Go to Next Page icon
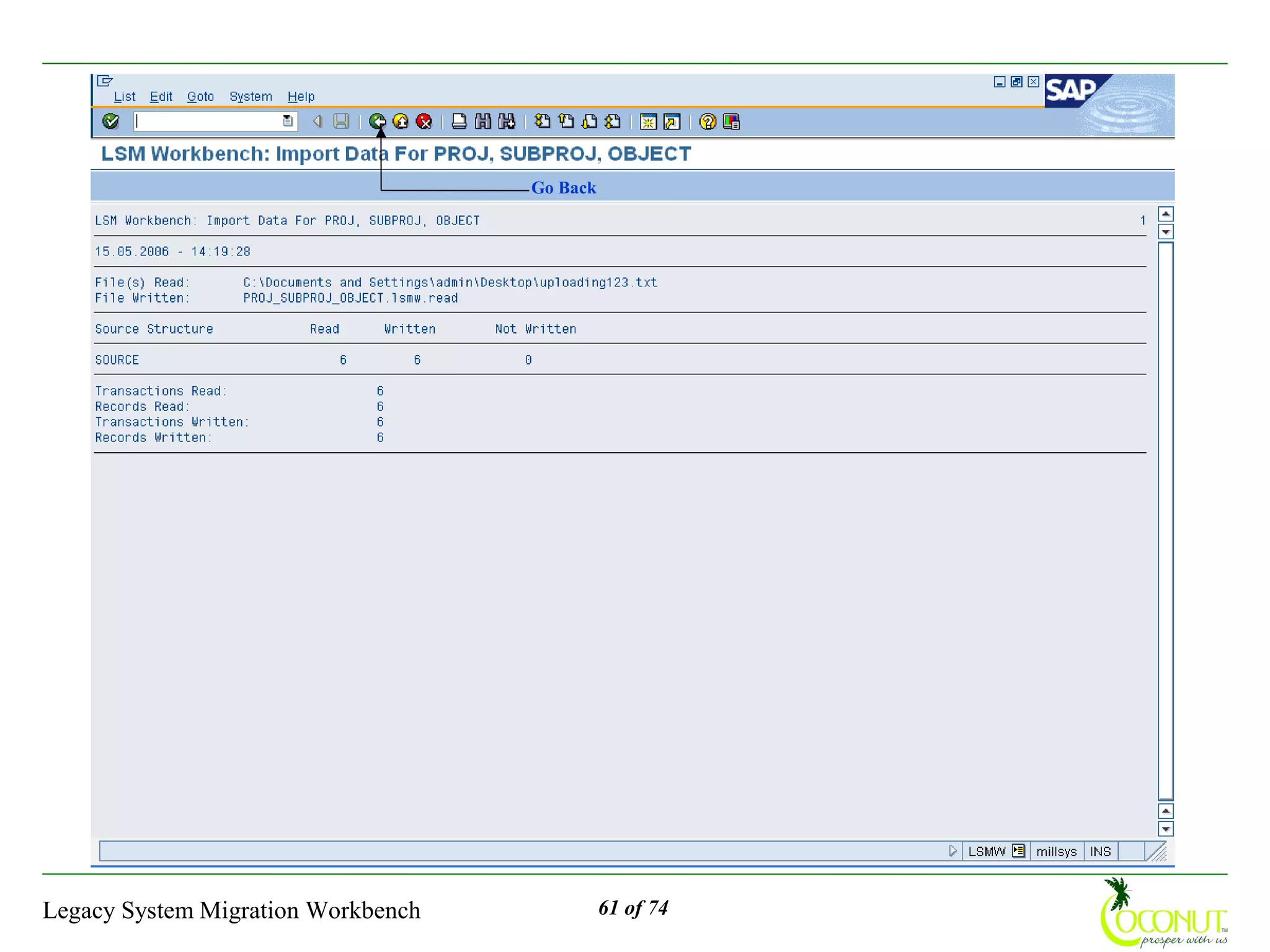This screenshot has height=952, width=1270. pyautogui.click(x=589, y=121)
